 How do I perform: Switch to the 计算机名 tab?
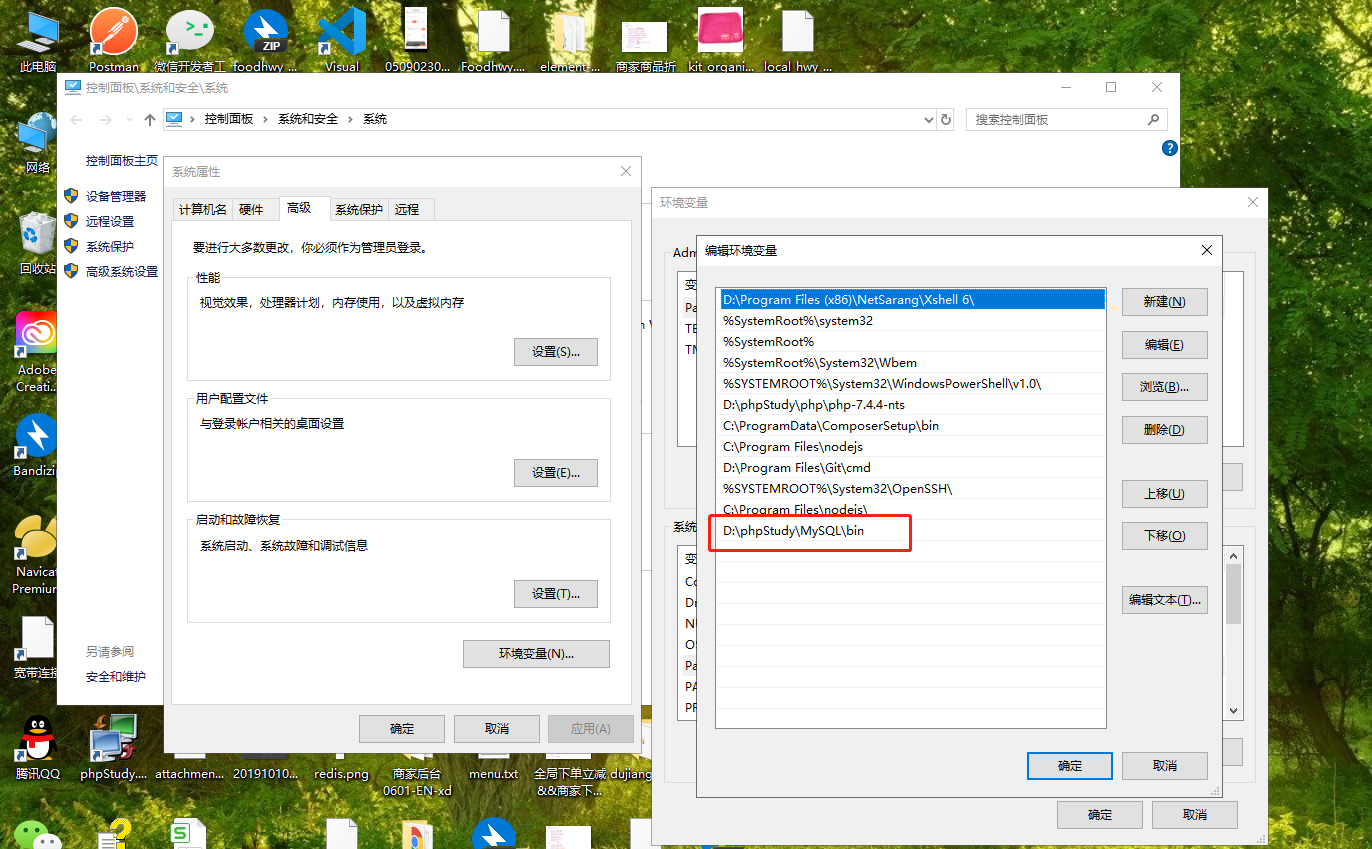tap(203, 209)
